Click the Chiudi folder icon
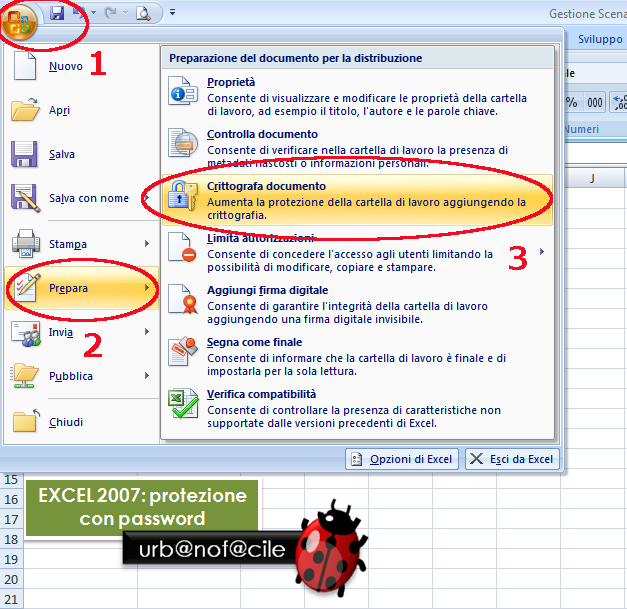627x609 pixels. [26, 421]
